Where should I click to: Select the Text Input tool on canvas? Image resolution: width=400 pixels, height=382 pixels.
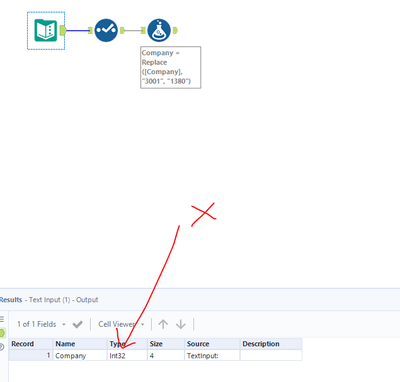[x=46, y=30]
